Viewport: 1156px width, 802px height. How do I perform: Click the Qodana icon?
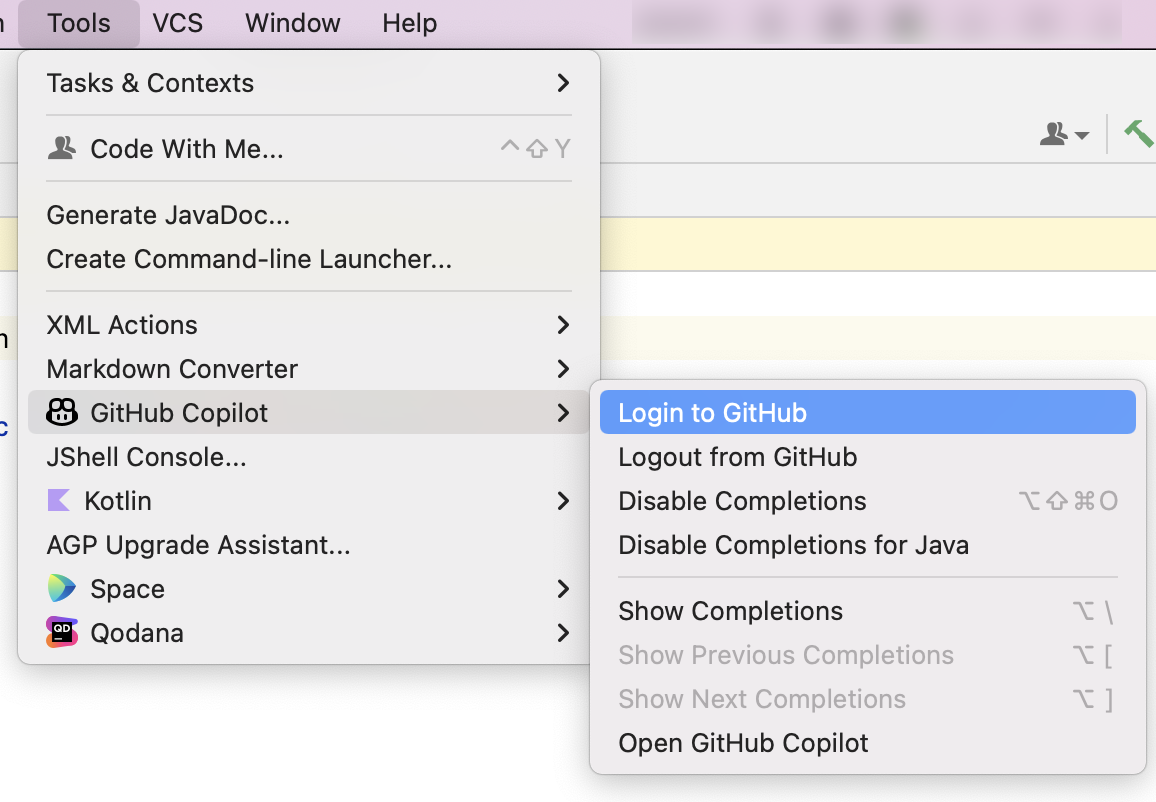pos(62,632)
